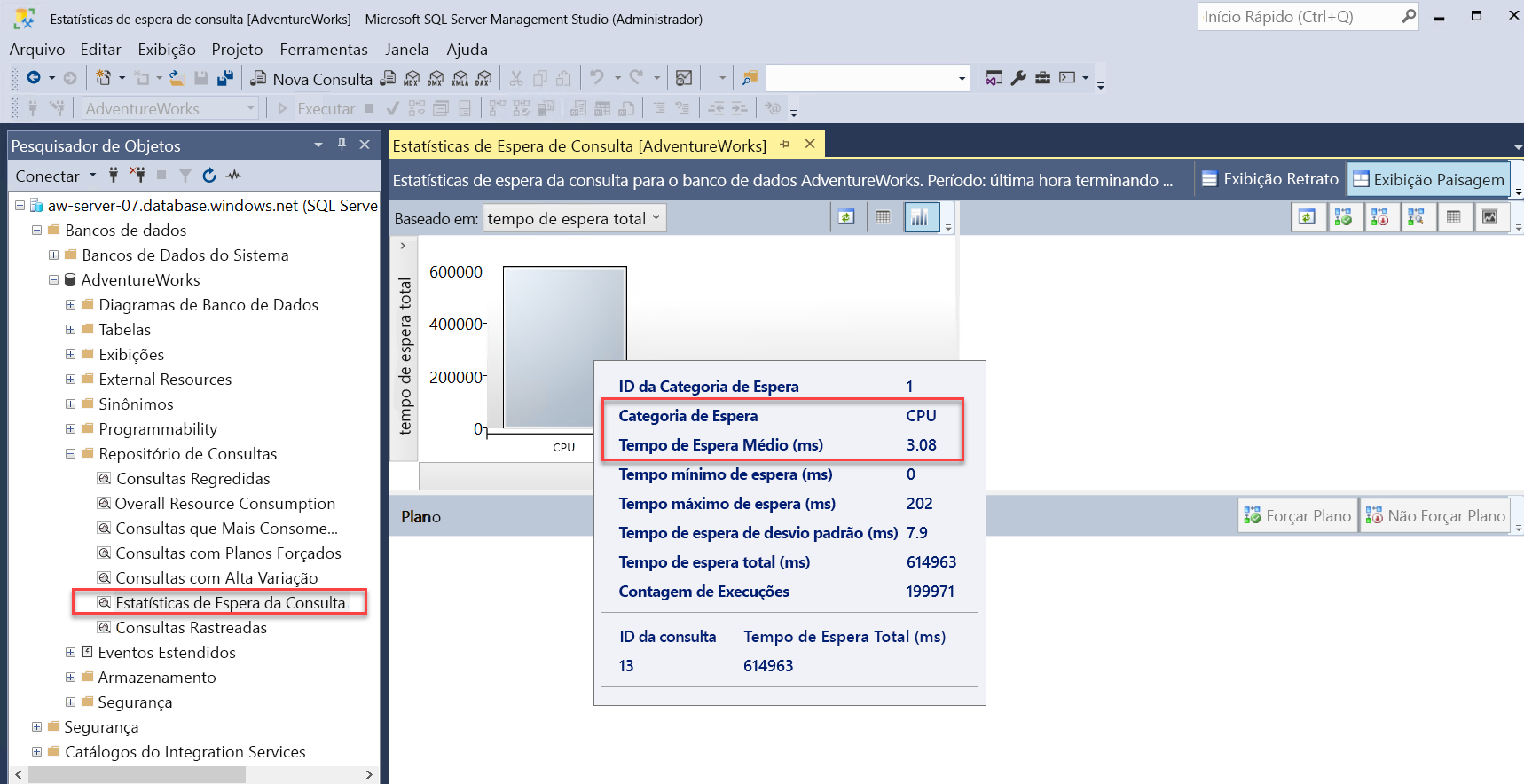Image resolution: width=1524 pixels, height=784 pixels.
Task: Click the unforce plan icon with red mark
Action: pyautogui.click(x=1380, y=217)
